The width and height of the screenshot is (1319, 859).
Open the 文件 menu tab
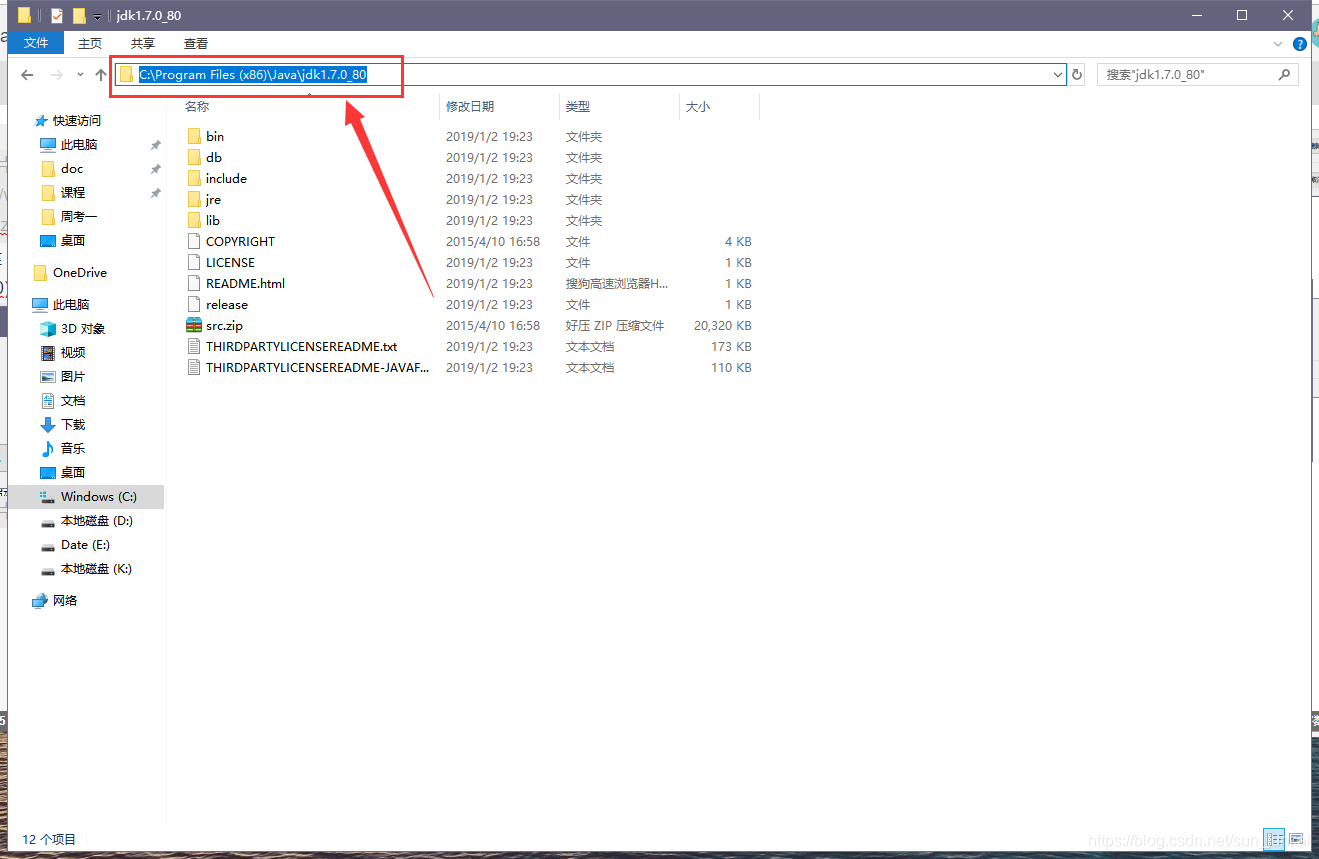(x=36, y=43)
